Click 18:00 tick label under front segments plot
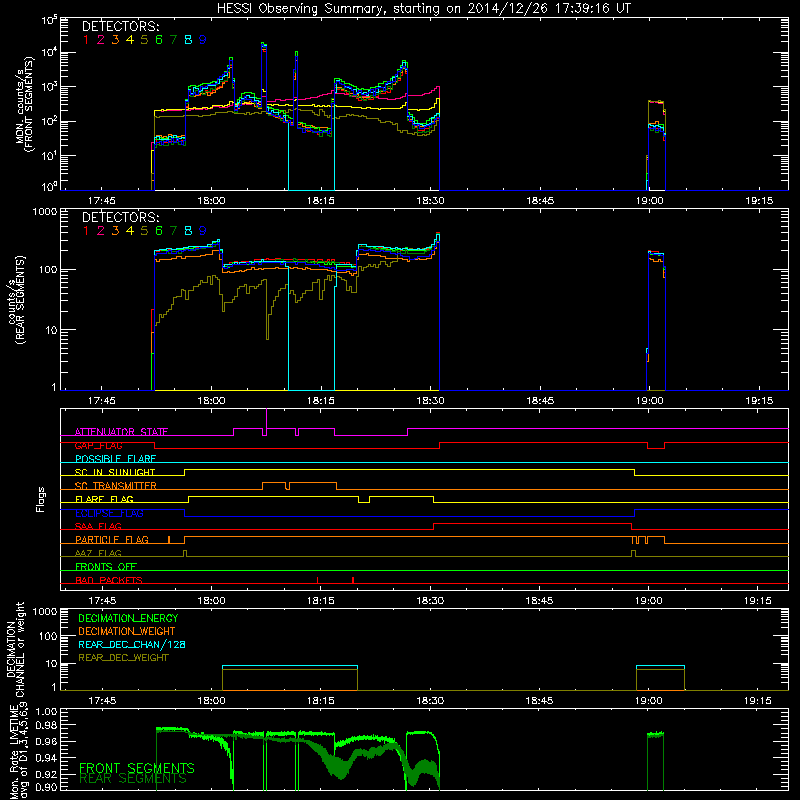Viewport: 800px width, 800px height. 211,201
